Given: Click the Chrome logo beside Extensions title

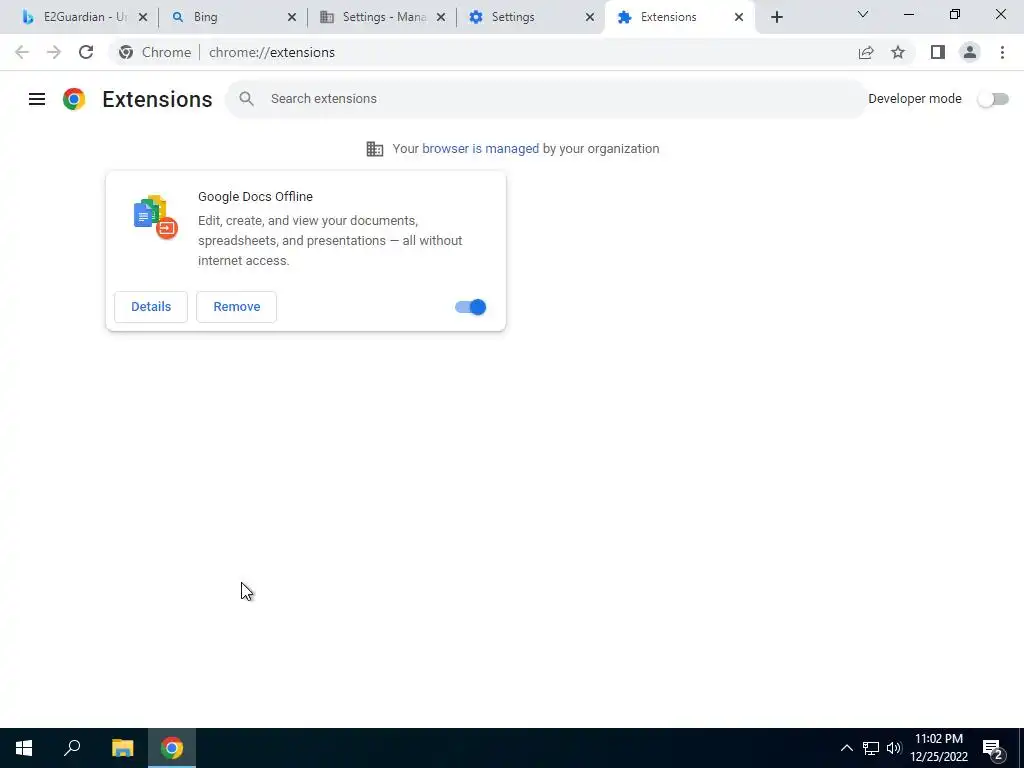Looking at the screenshot, I should (x=74, y=99).
